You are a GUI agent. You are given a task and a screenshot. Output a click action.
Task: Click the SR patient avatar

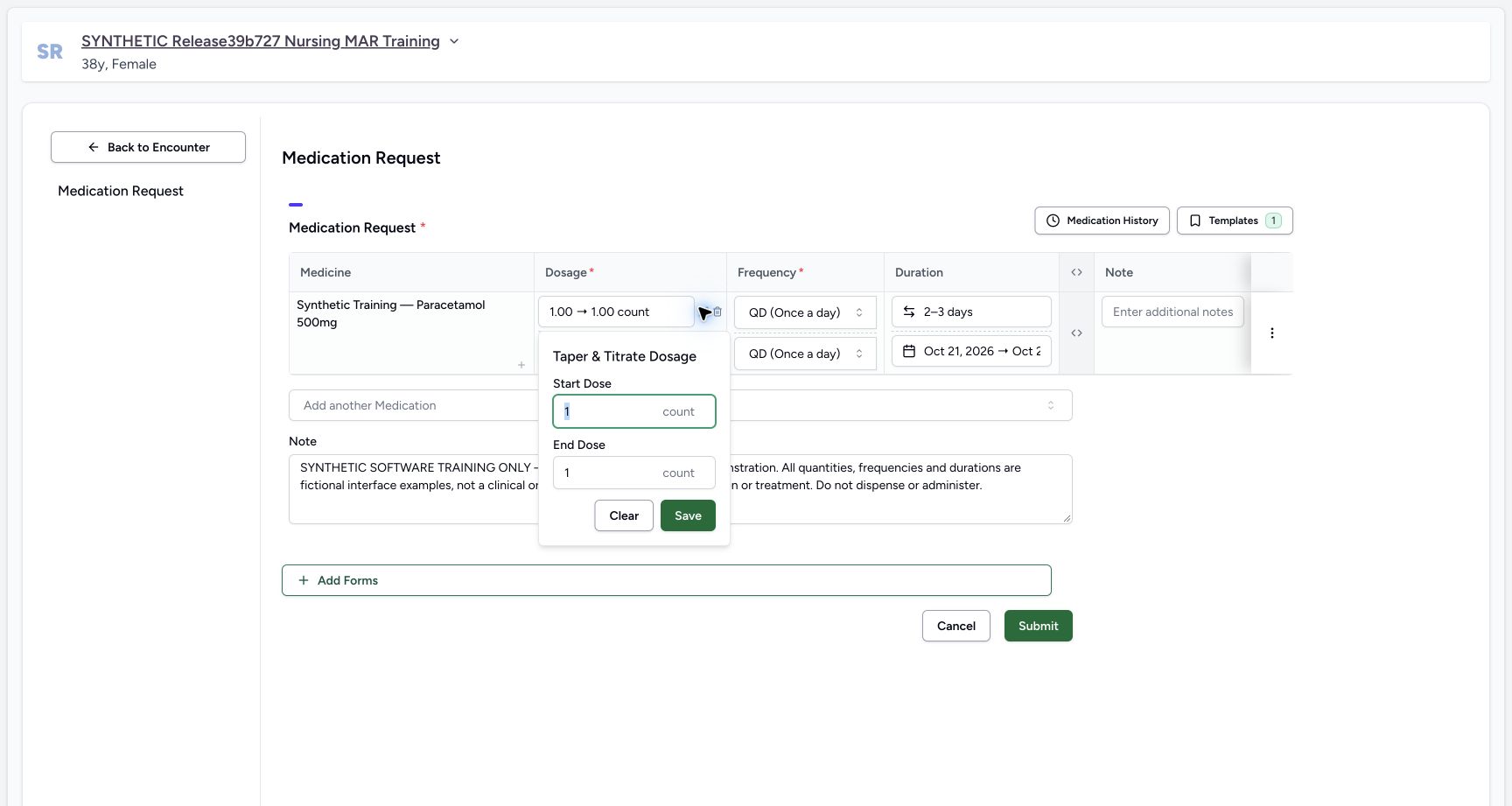click(50, 52)
